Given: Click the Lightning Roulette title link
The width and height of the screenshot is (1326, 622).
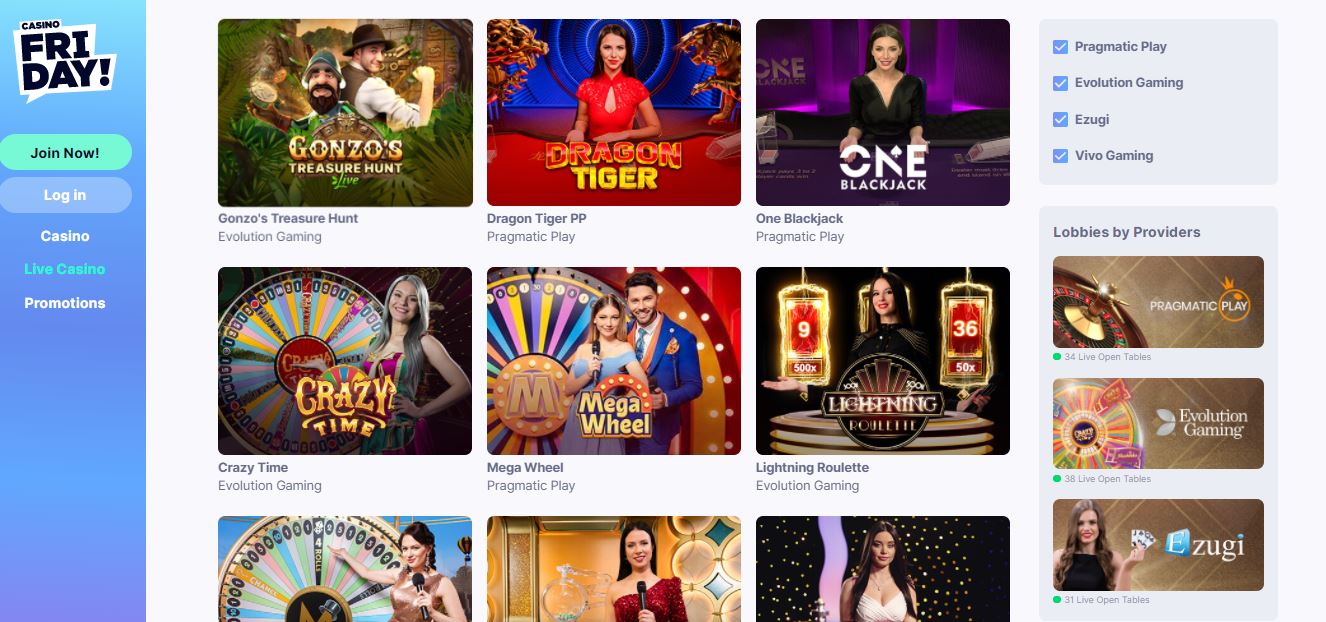Looking at the screenshot, I should pos(812,467).
